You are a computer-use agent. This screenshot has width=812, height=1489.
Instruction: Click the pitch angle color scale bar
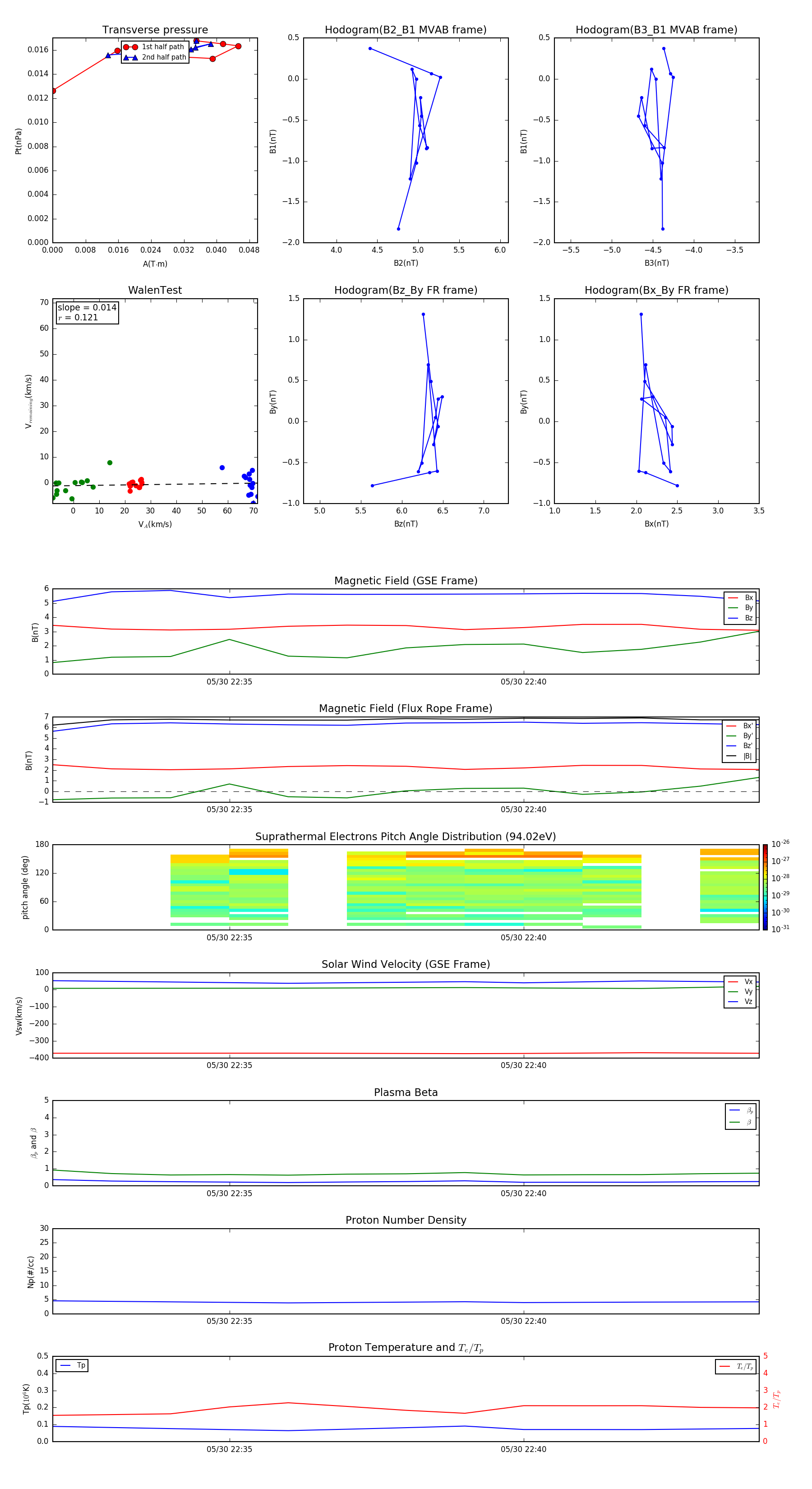(x=765, y=887)
